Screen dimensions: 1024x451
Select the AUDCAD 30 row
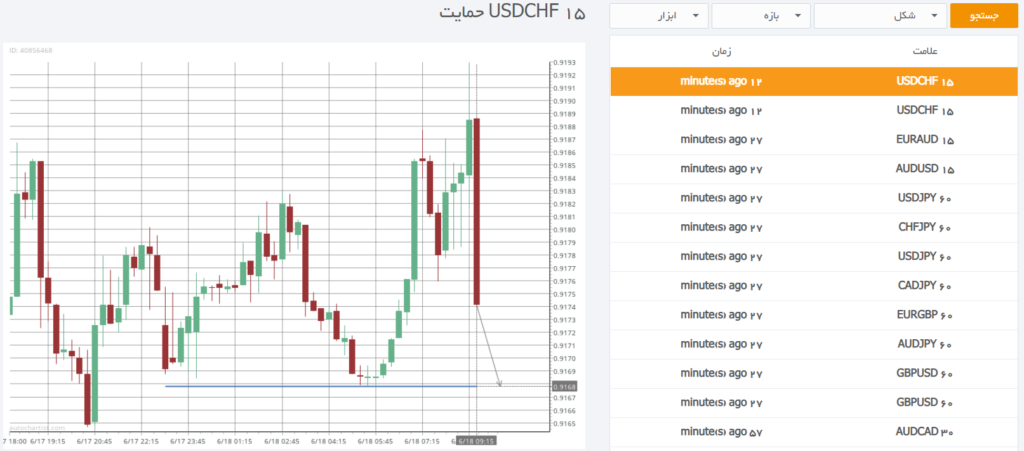click(x=814, y=431)
